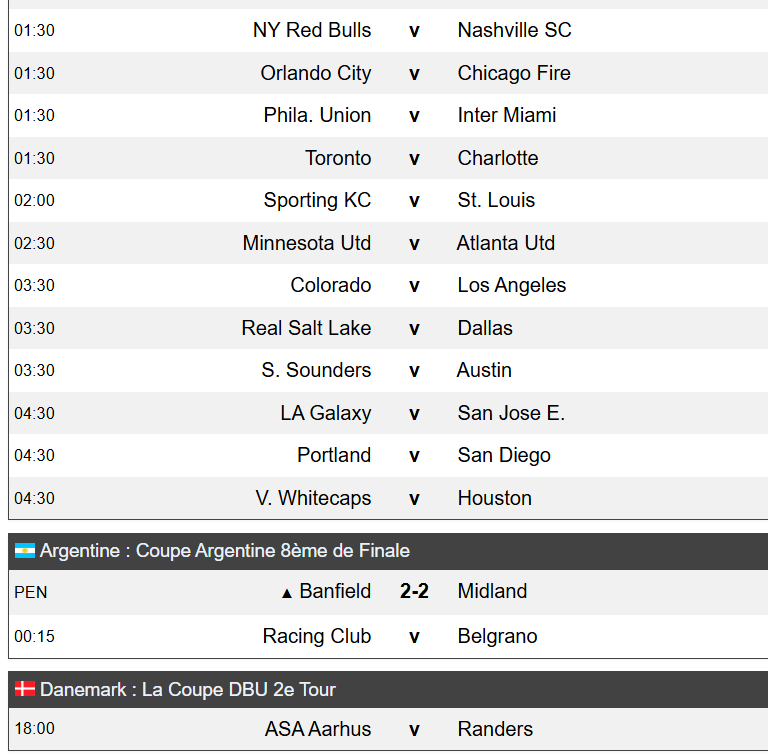
Task: Click the Argentina flag icon
Action: coord(24,551)
